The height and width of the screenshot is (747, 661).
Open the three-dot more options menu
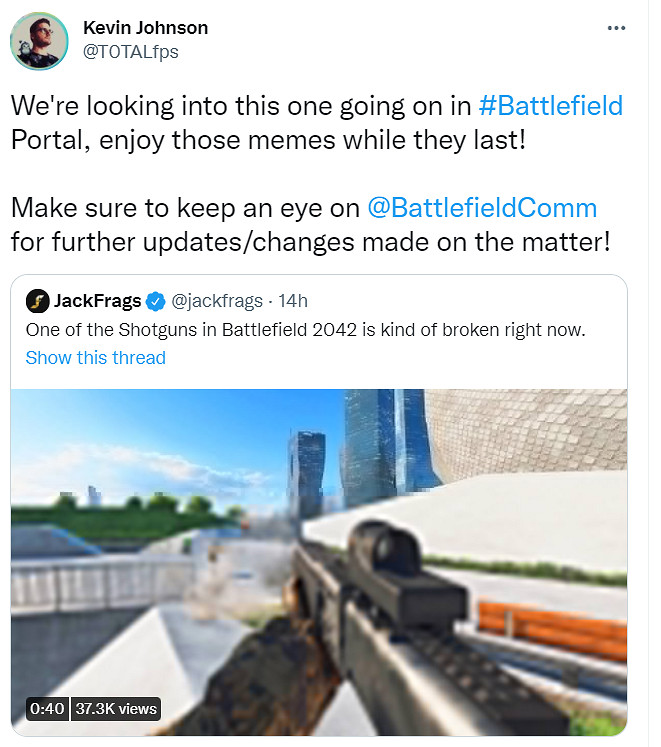pos(616,29)
